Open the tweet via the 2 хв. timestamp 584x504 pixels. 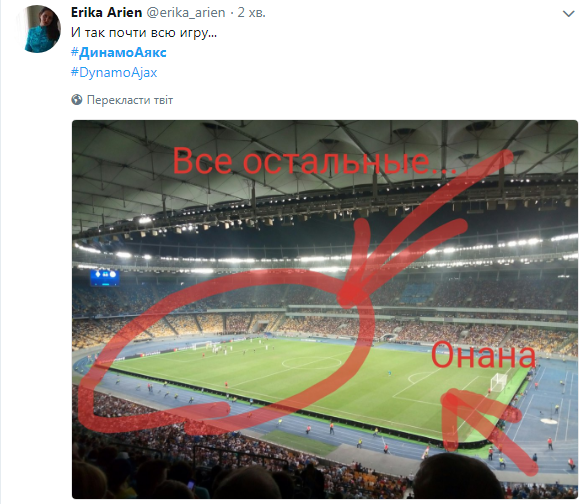[x=251, y=12]
